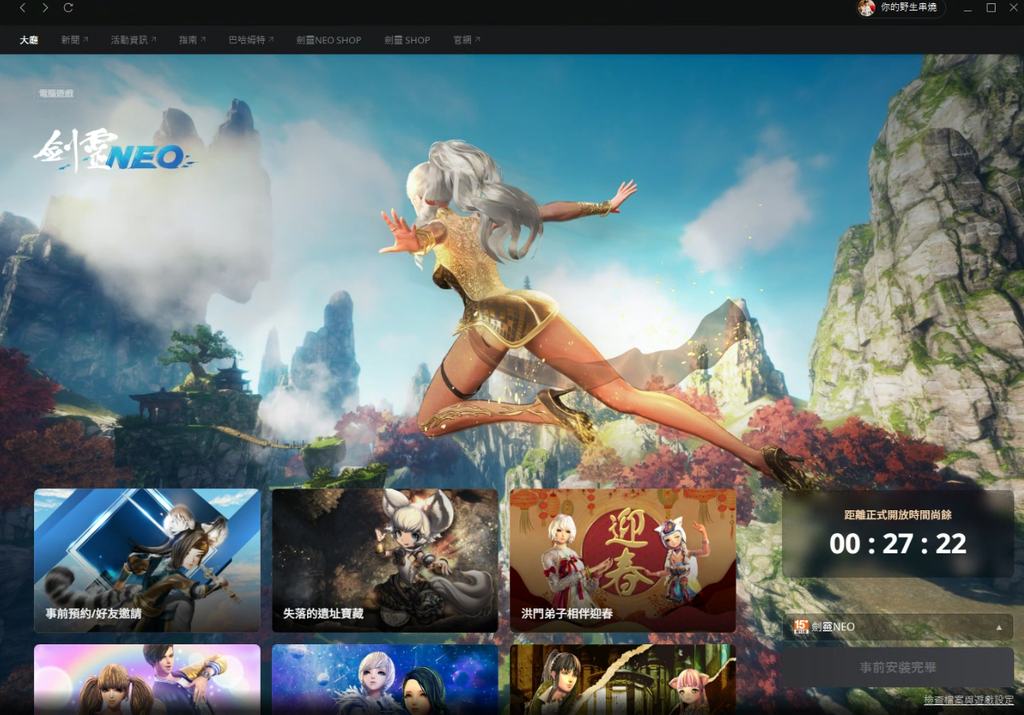This screenshot has width=1024, height=715.
Task: Maximize the launcher window
Action: [x=991, y=8]
